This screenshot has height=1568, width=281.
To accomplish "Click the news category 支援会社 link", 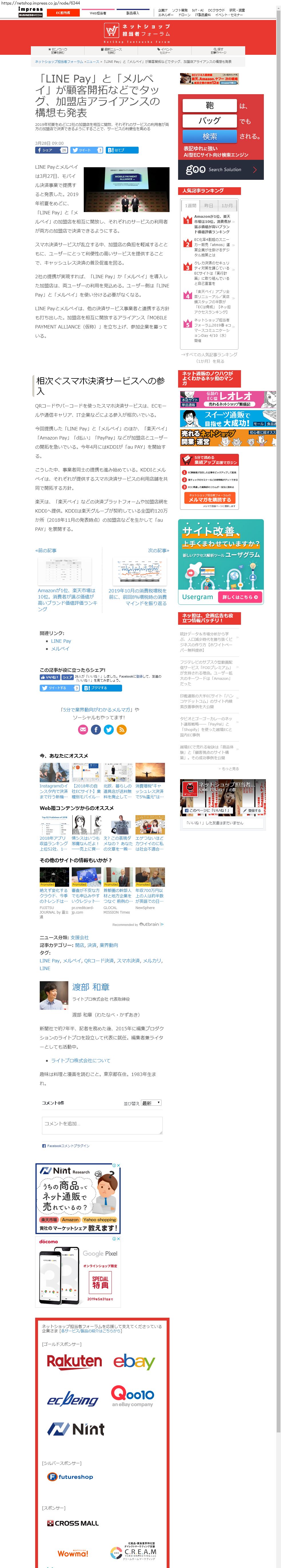I will 79,937.
